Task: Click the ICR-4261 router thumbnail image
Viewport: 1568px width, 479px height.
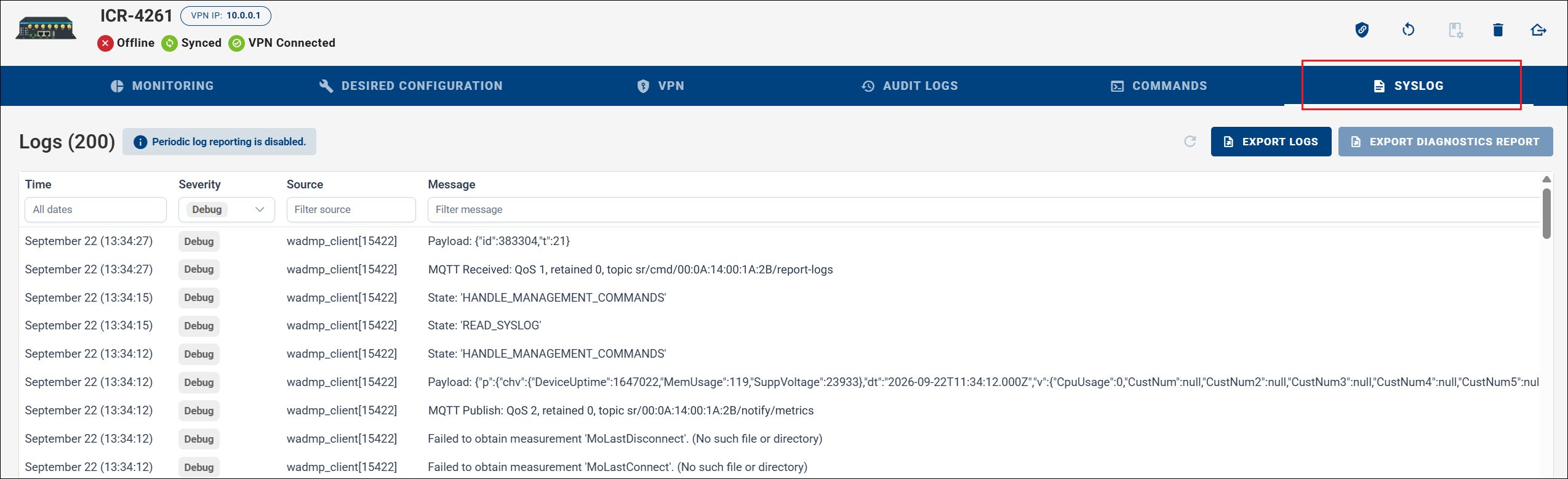Action: [x=46, y=29]
